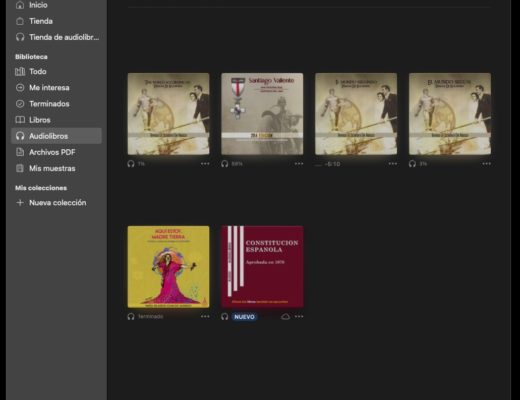This screenshot has width=520, height=400.
Task: Open the Constitución Española audiobook cover
Action: [262, 267]
